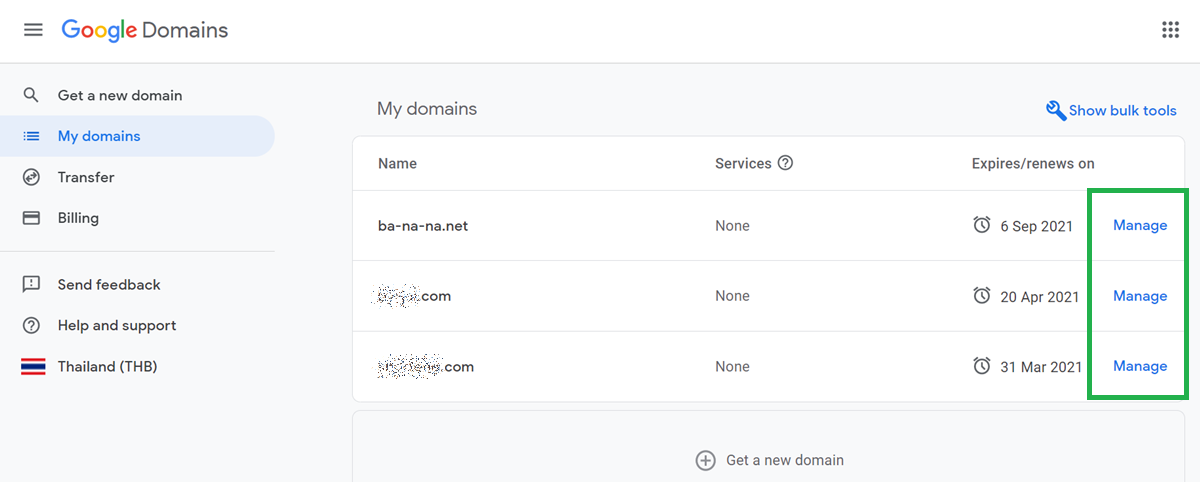Click the wrench icon for bulk tools
The image size is (1200, 482).
(1055, 110)
